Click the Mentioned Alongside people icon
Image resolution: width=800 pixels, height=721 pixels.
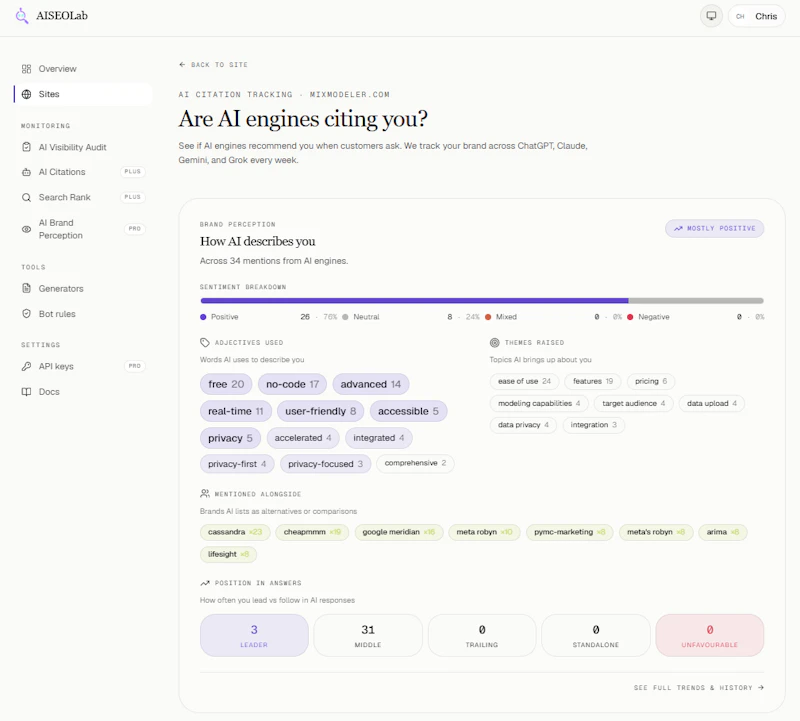coord(205,493)
